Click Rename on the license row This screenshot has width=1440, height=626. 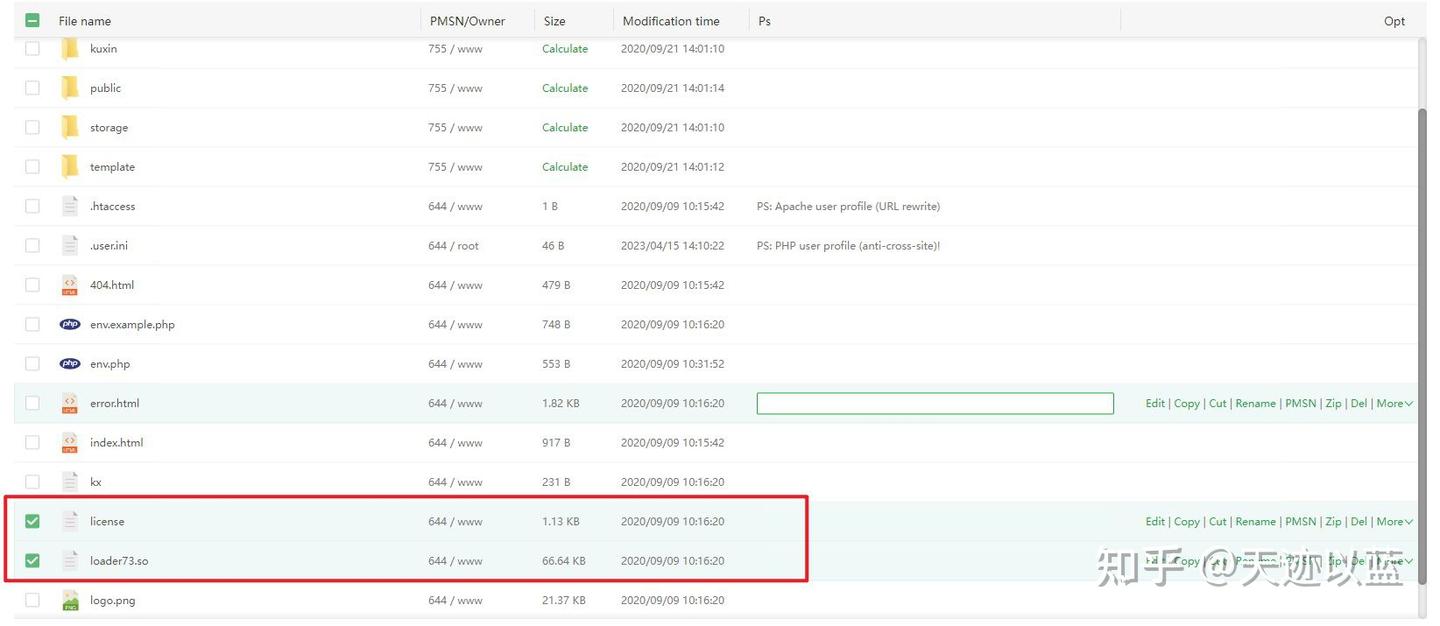[x=1254, y=520]
